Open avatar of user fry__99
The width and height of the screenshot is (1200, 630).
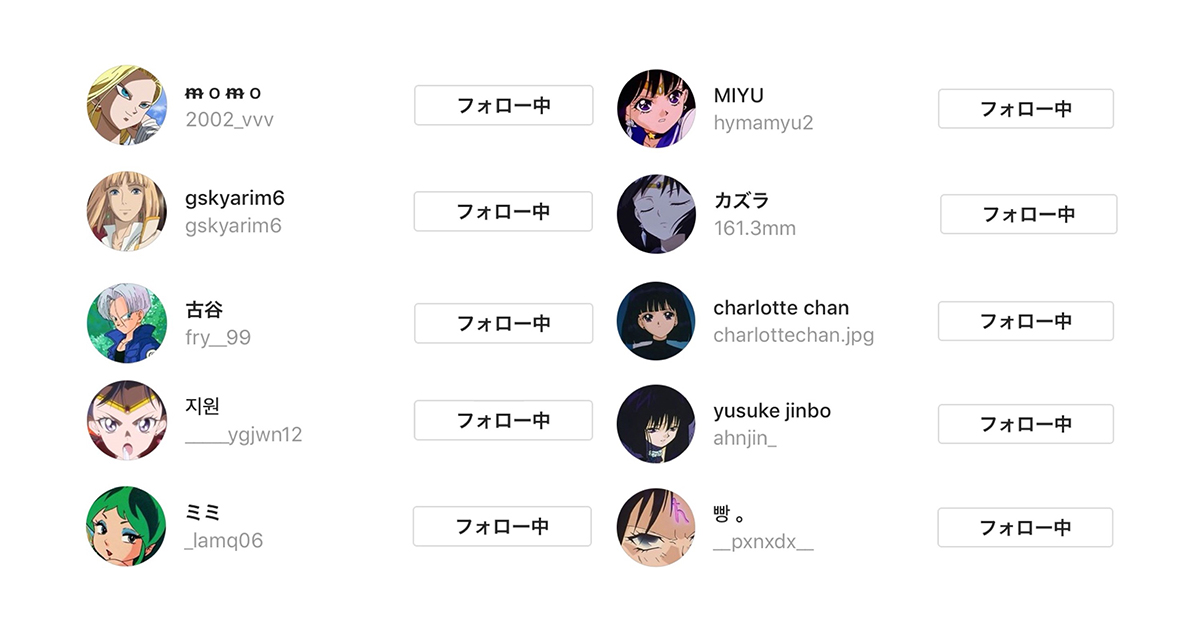pos(127,323)
